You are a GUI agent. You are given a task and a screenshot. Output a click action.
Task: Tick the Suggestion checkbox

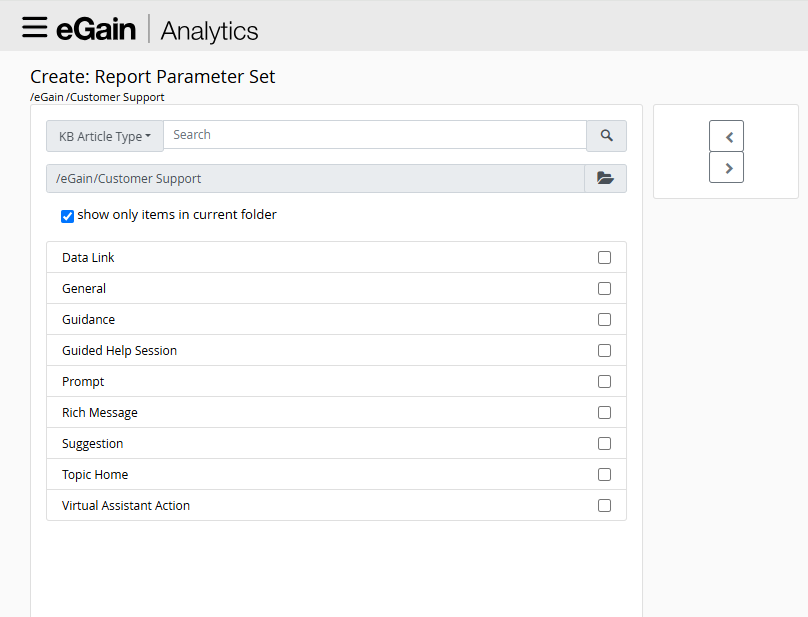604,443
